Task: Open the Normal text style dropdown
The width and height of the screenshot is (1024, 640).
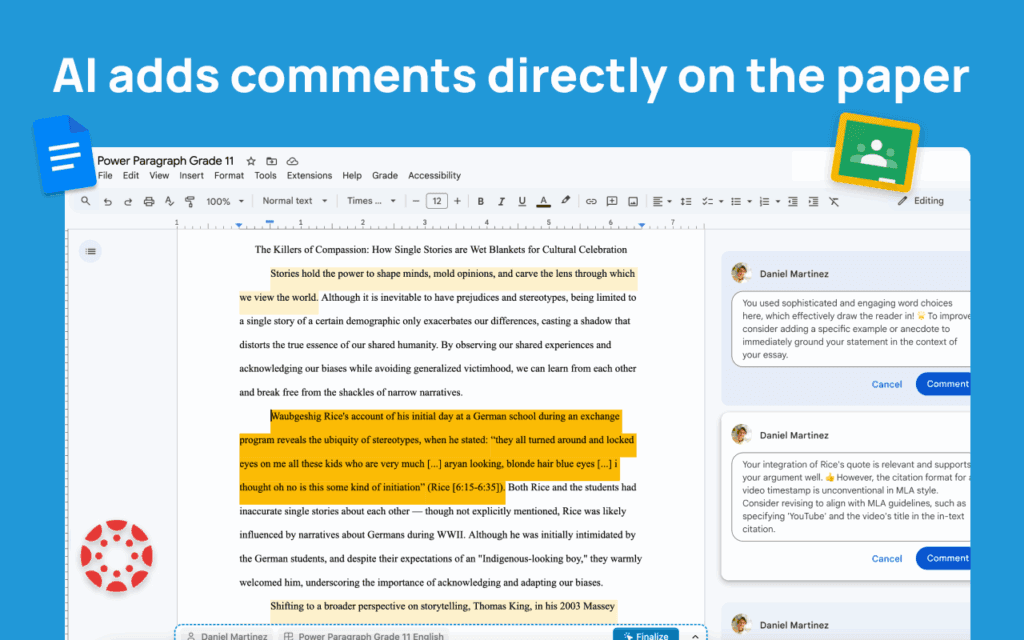Action: (294, 201)
